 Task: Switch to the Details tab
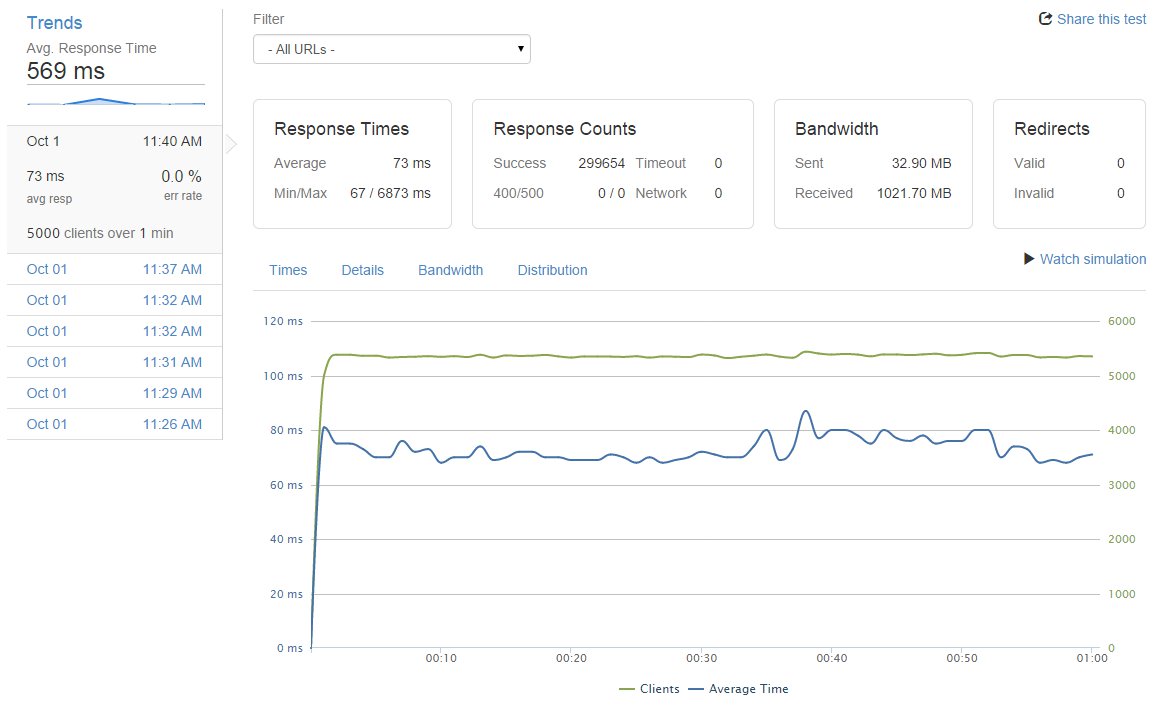(x=362, y=270)
